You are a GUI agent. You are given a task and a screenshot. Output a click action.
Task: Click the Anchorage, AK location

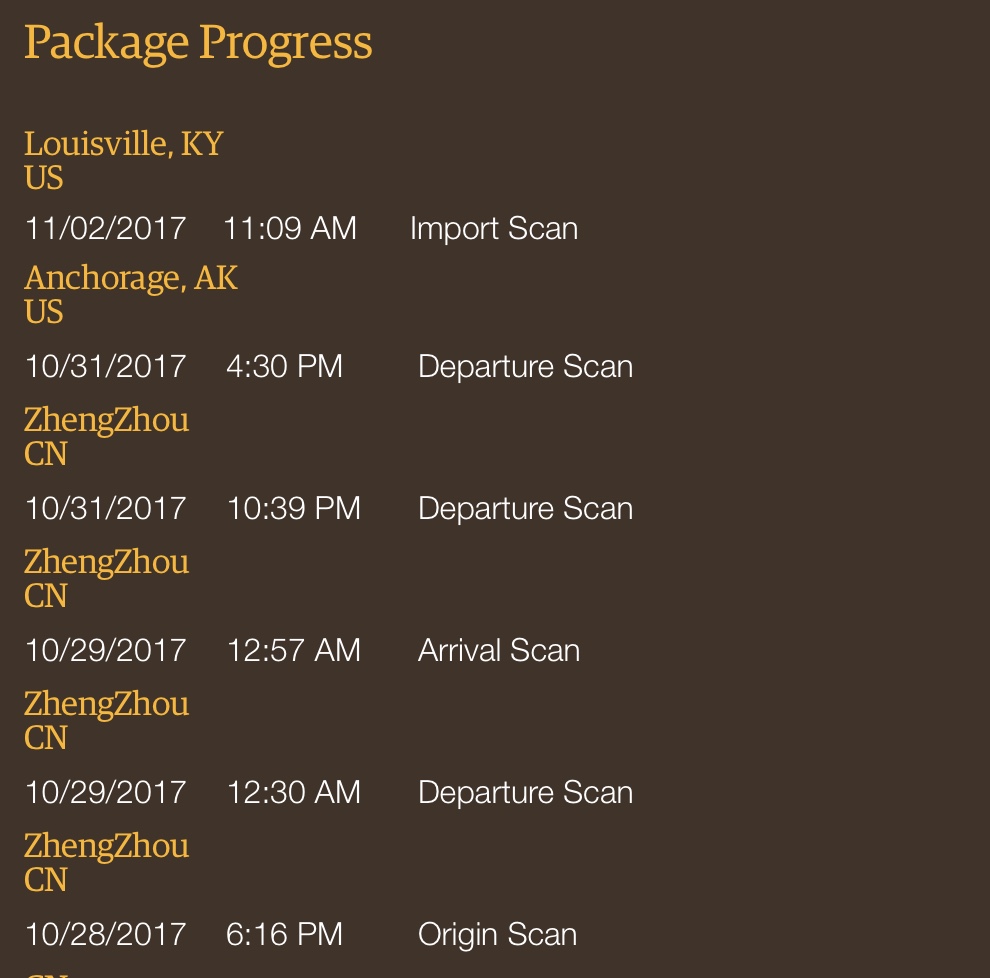pyautogui.click(x=131, y=277)
